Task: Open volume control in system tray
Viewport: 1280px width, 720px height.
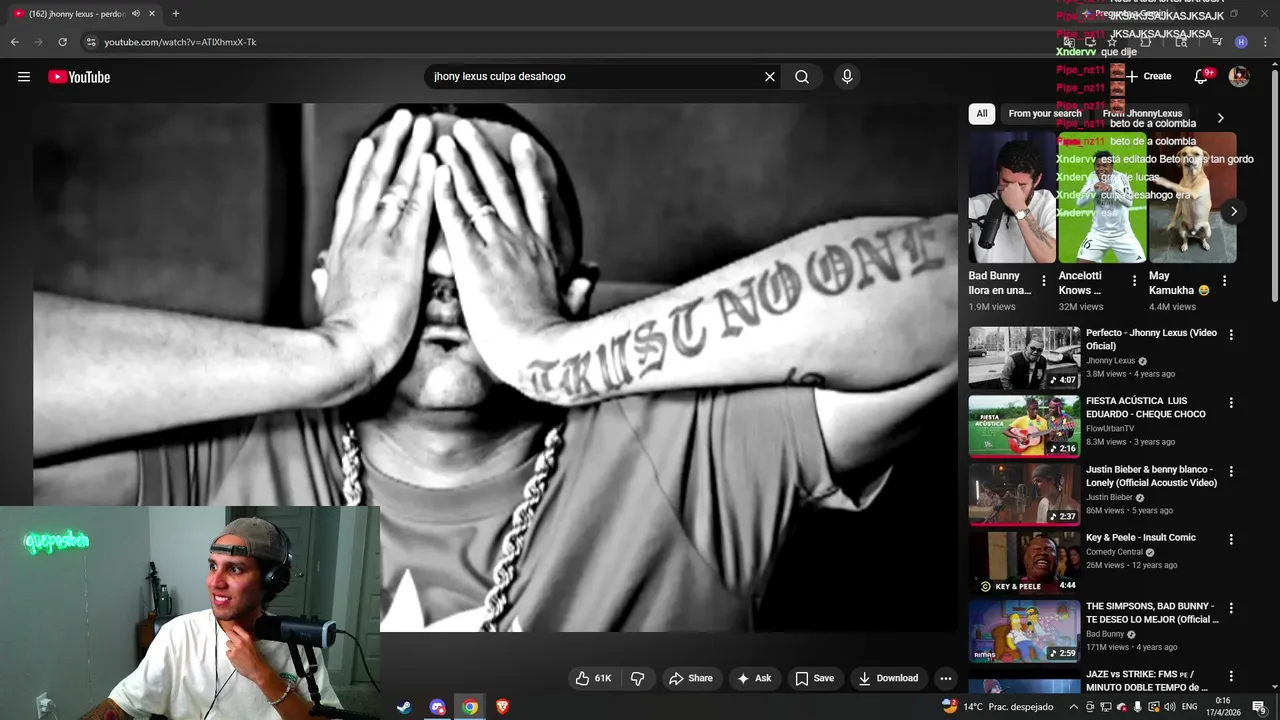Action: click(x=1169, y=707)
